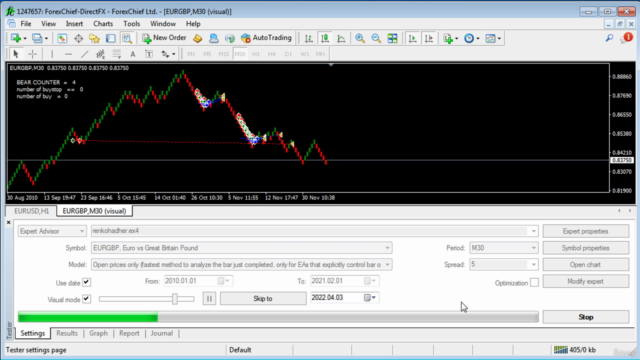Select the crosshair tool

32,54
